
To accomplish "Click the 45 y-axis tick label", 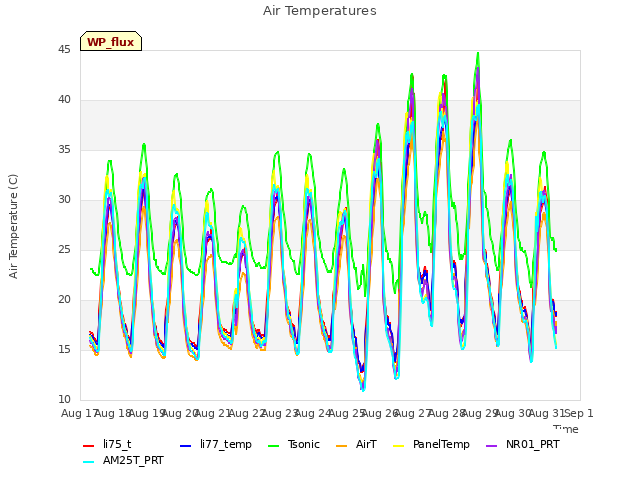I will [64, 50].
